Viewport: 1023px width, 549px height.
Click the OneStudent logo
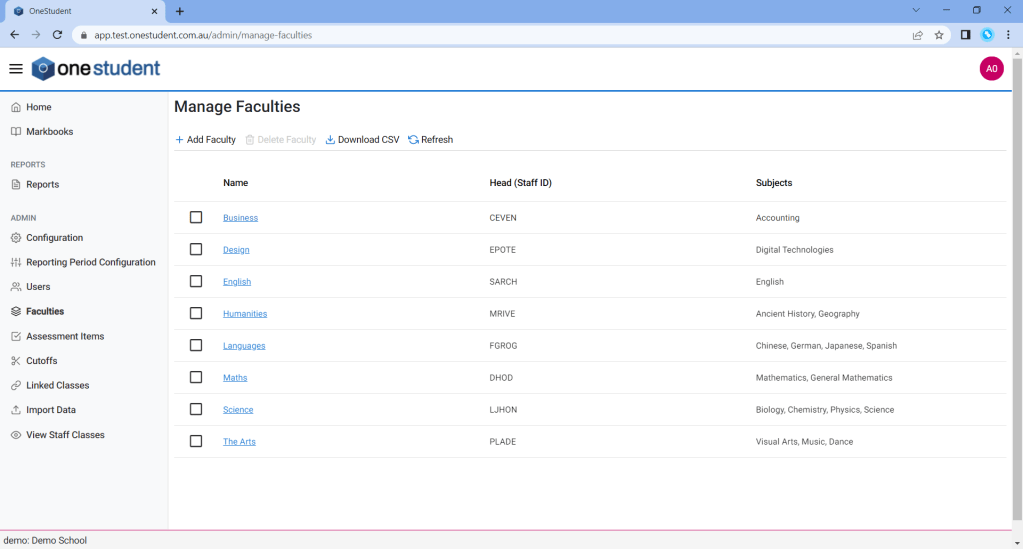pyautogui.click(x=96, y=69)
